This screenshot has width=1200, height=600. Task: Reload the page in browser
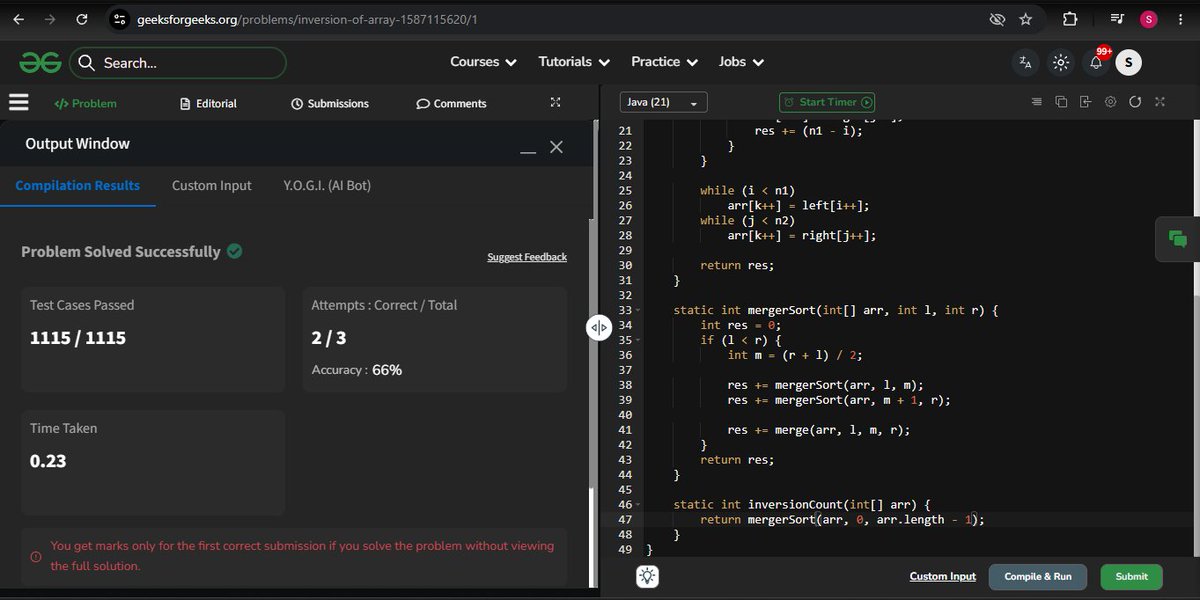[82, 19]
